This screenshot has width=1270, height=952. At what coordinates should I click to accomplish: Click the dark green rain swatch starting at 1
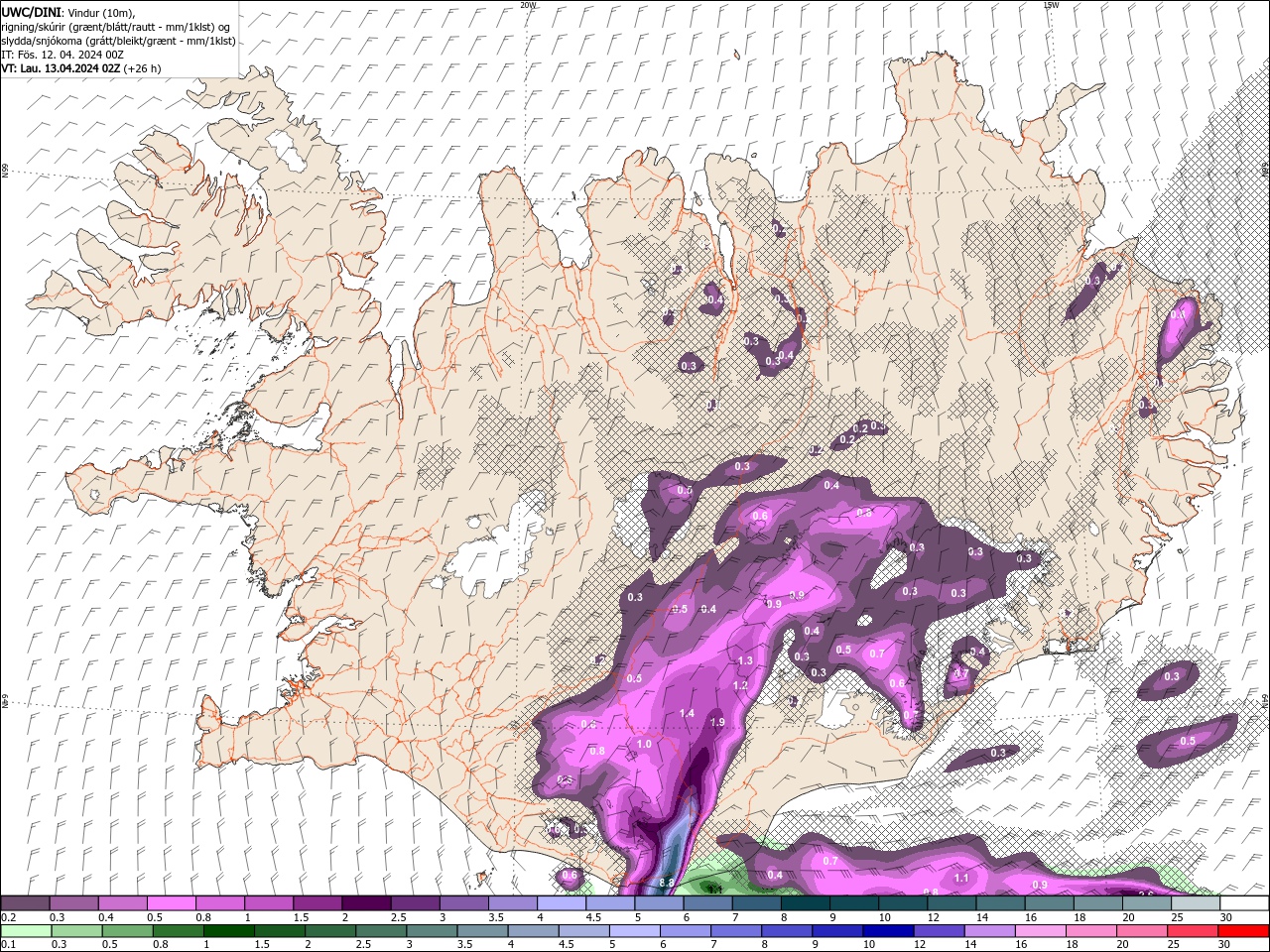pos(228,931)
